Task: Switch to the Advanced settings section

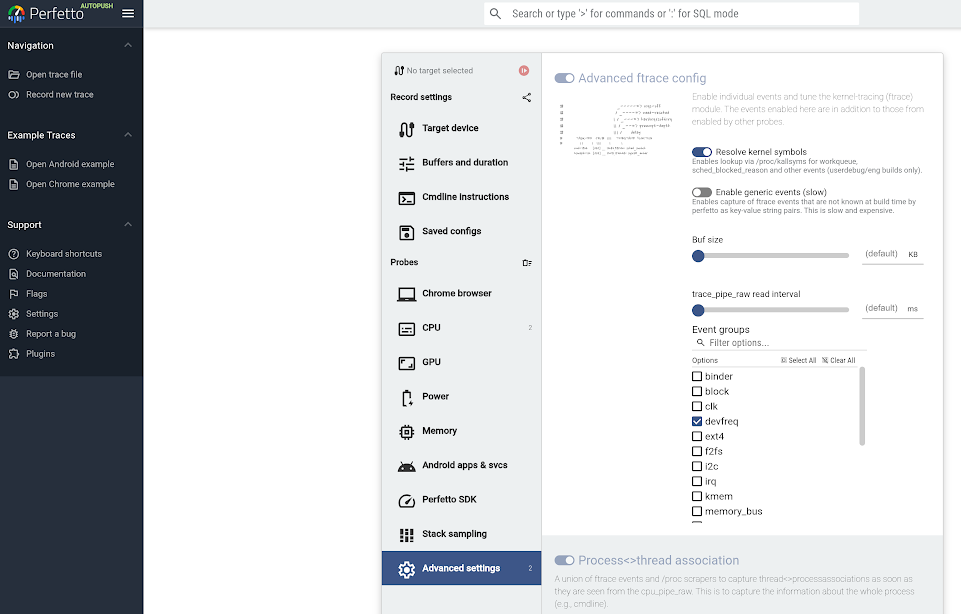Action: pos(460,567)
